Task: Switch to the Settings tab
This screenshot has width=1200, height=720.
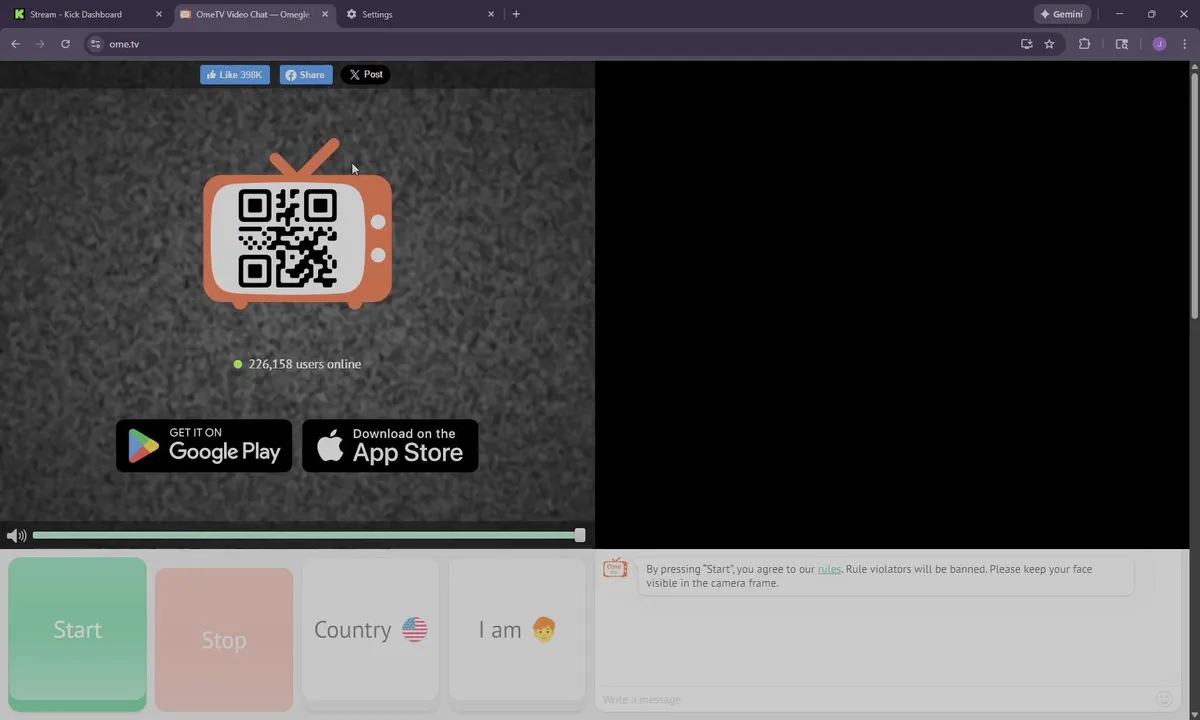Action: click(420, 14)
